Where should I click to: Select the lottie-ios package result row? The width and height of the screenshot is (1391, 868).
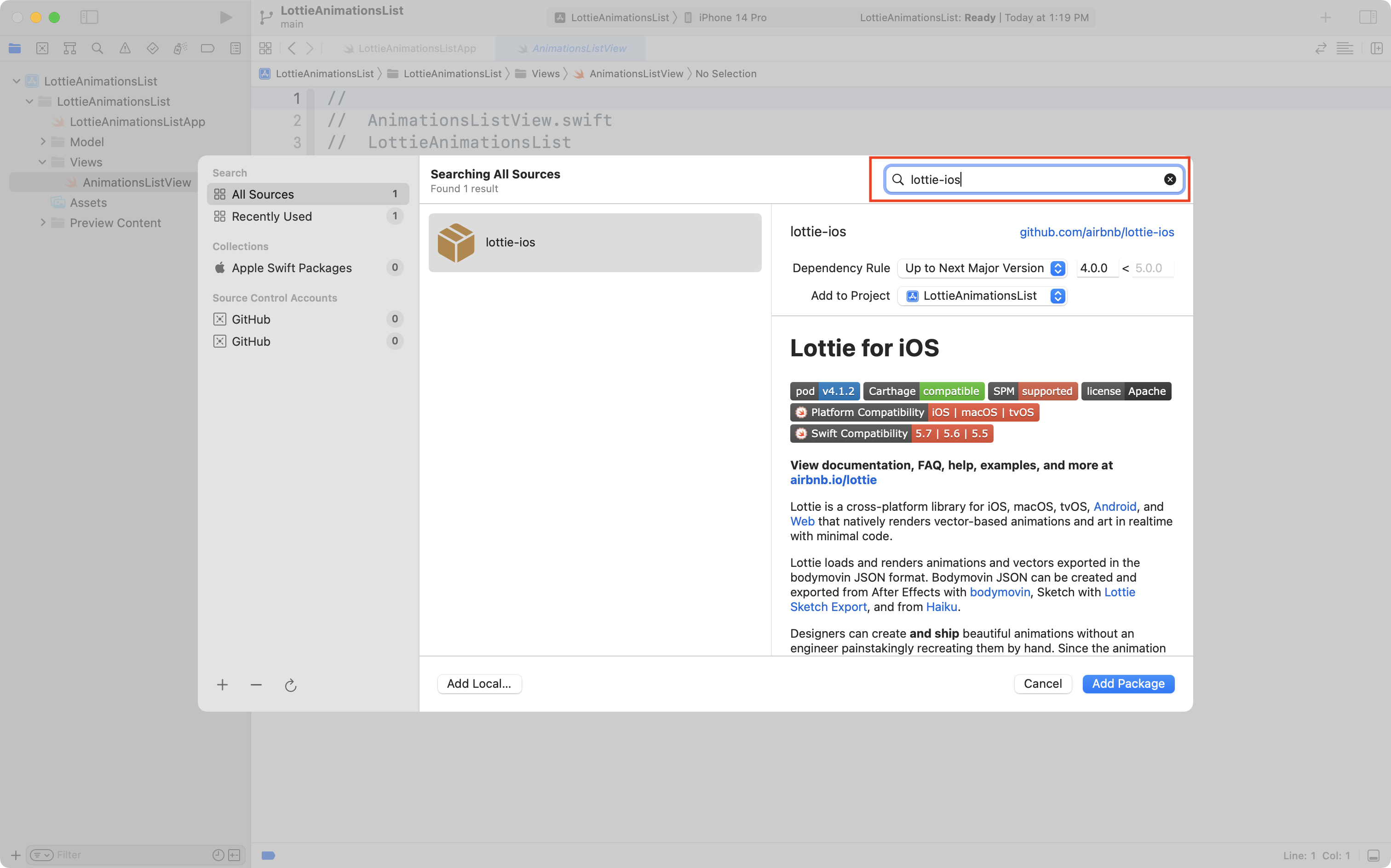click(x=594, y=242)
